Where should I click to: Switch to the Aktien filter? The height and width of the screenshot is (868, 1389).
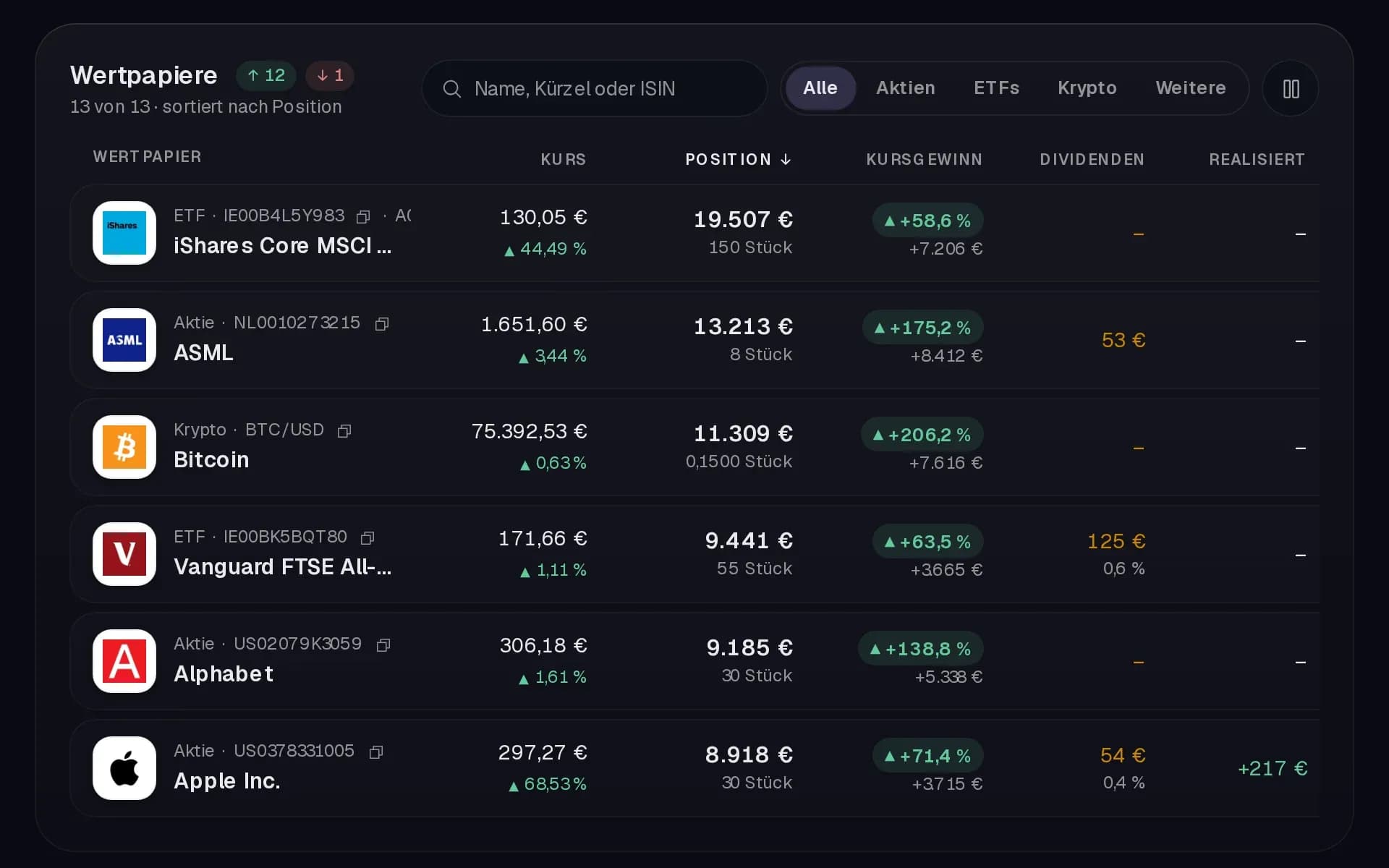tap(905, 88)
